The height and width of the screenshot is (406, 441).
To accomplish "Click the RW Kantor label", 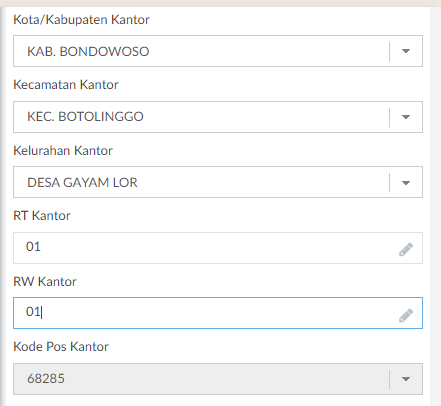I will tap(45, 282).
